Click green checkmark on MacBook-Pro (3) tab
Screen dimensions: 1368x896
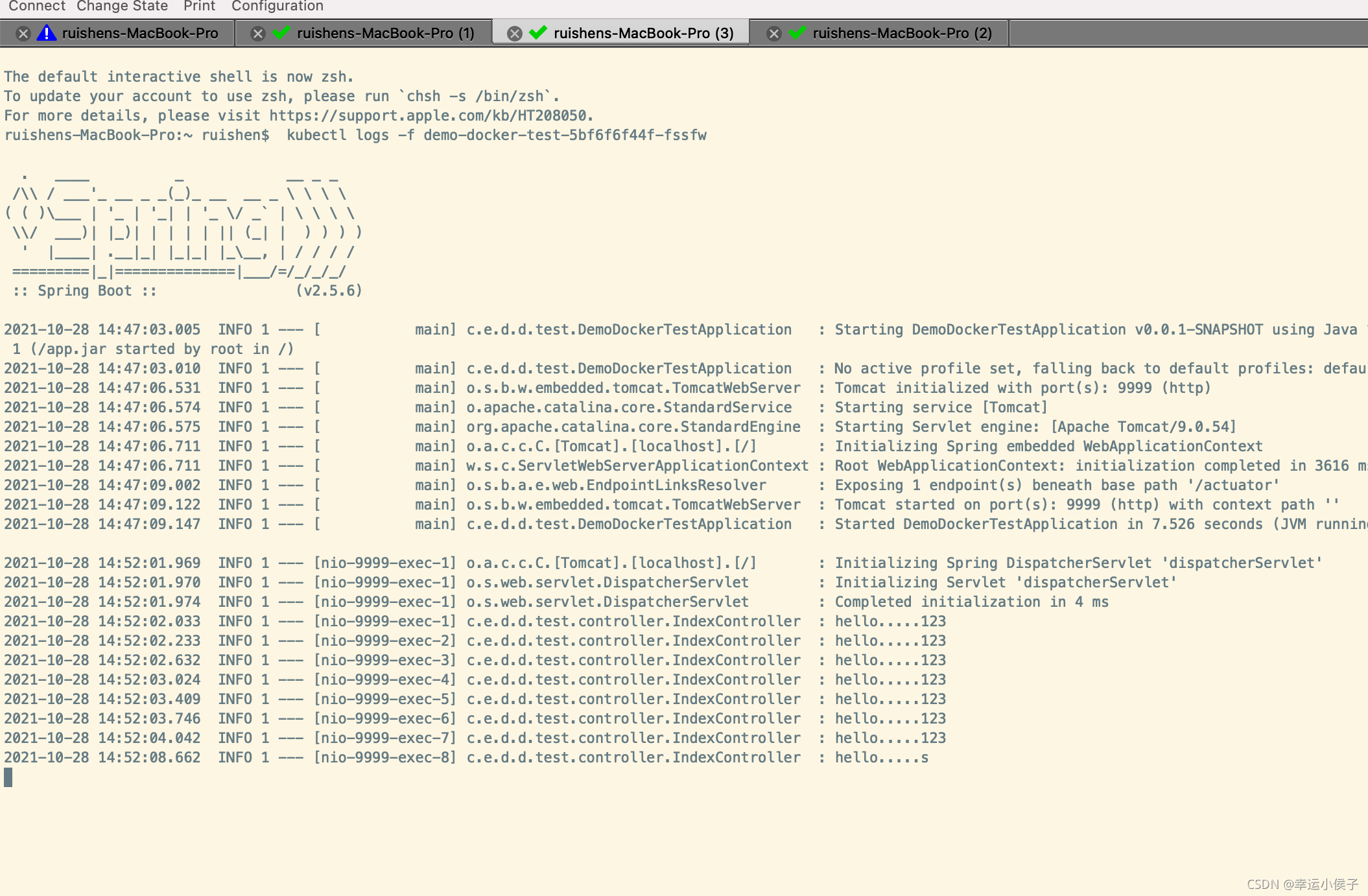[x=538, y=32]
